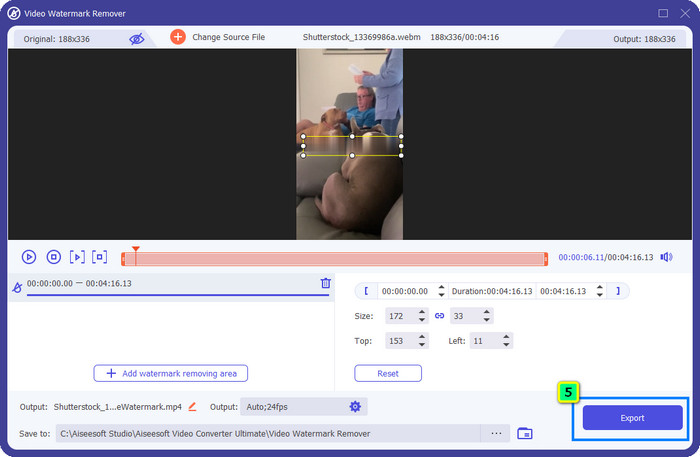
Task: Click the orange timeline playhead marker
Action: (135, 250)
